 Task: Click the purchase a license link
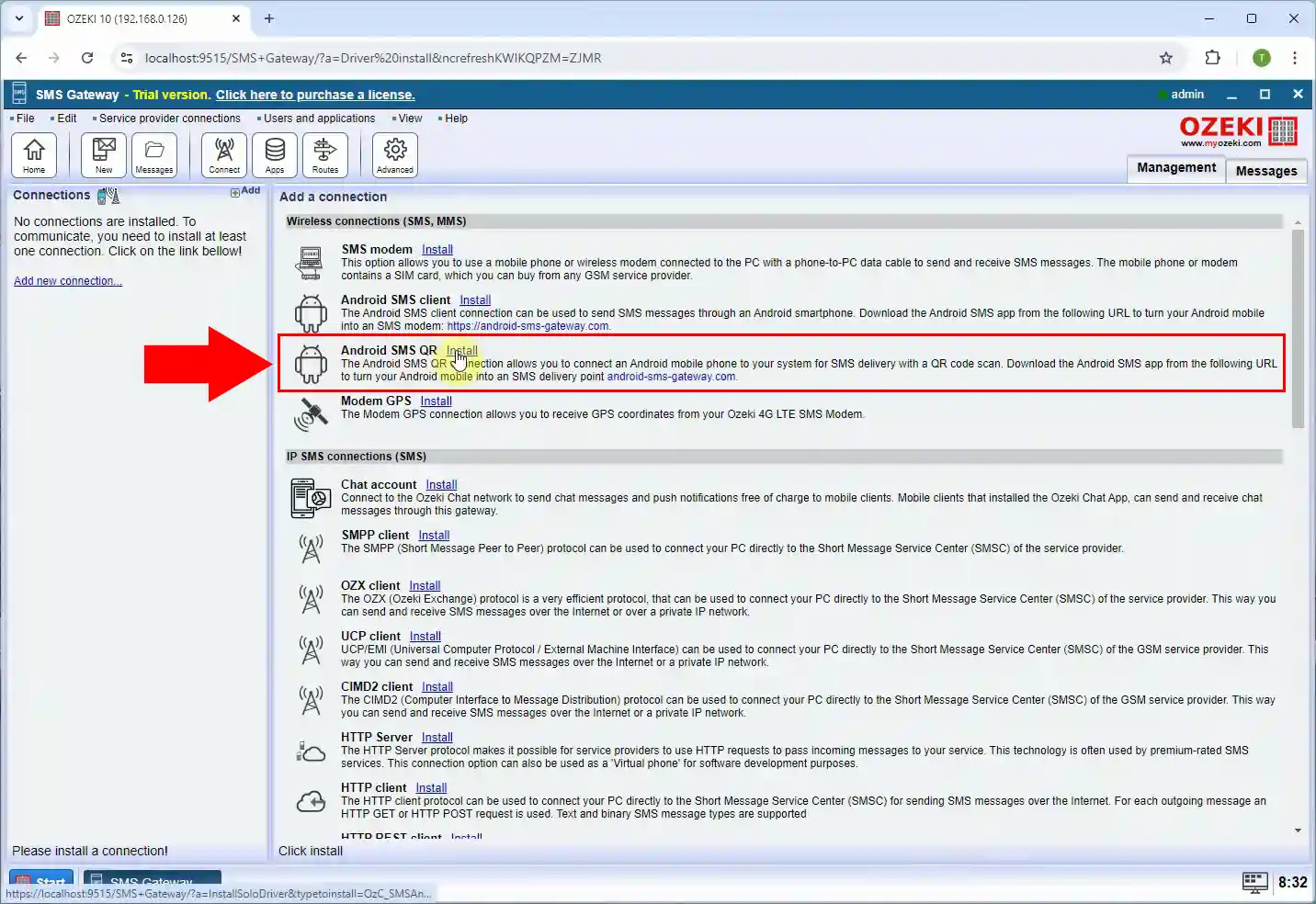pyautogui.click(x=315, y=95)
